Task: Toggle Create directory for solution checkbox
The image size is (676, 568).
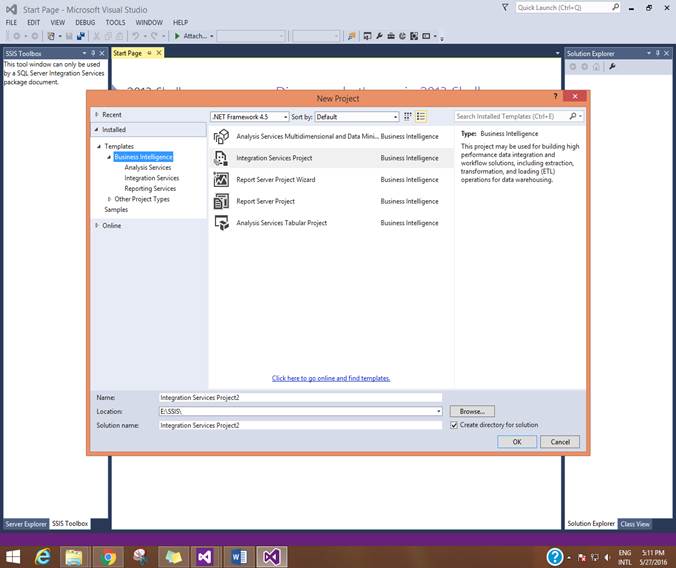Action: pyautogui.click(x=453, y=425)
